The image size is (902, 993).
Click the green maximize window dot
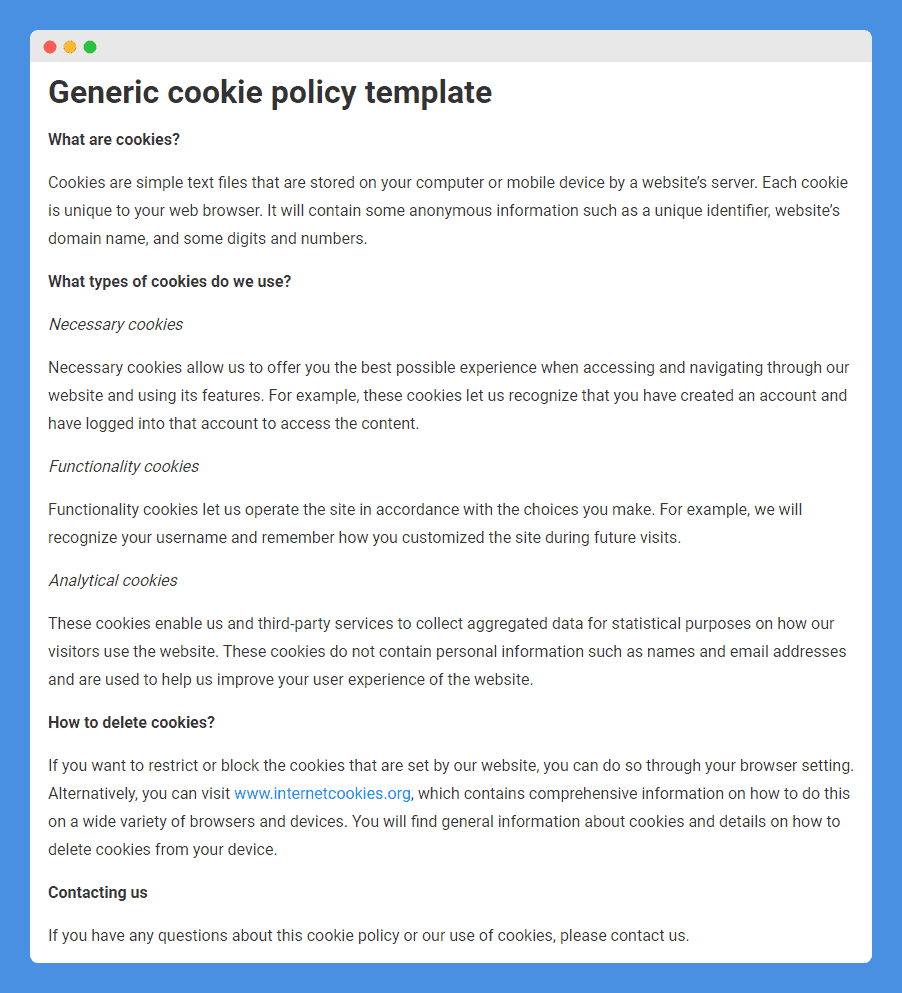point(90,47)
